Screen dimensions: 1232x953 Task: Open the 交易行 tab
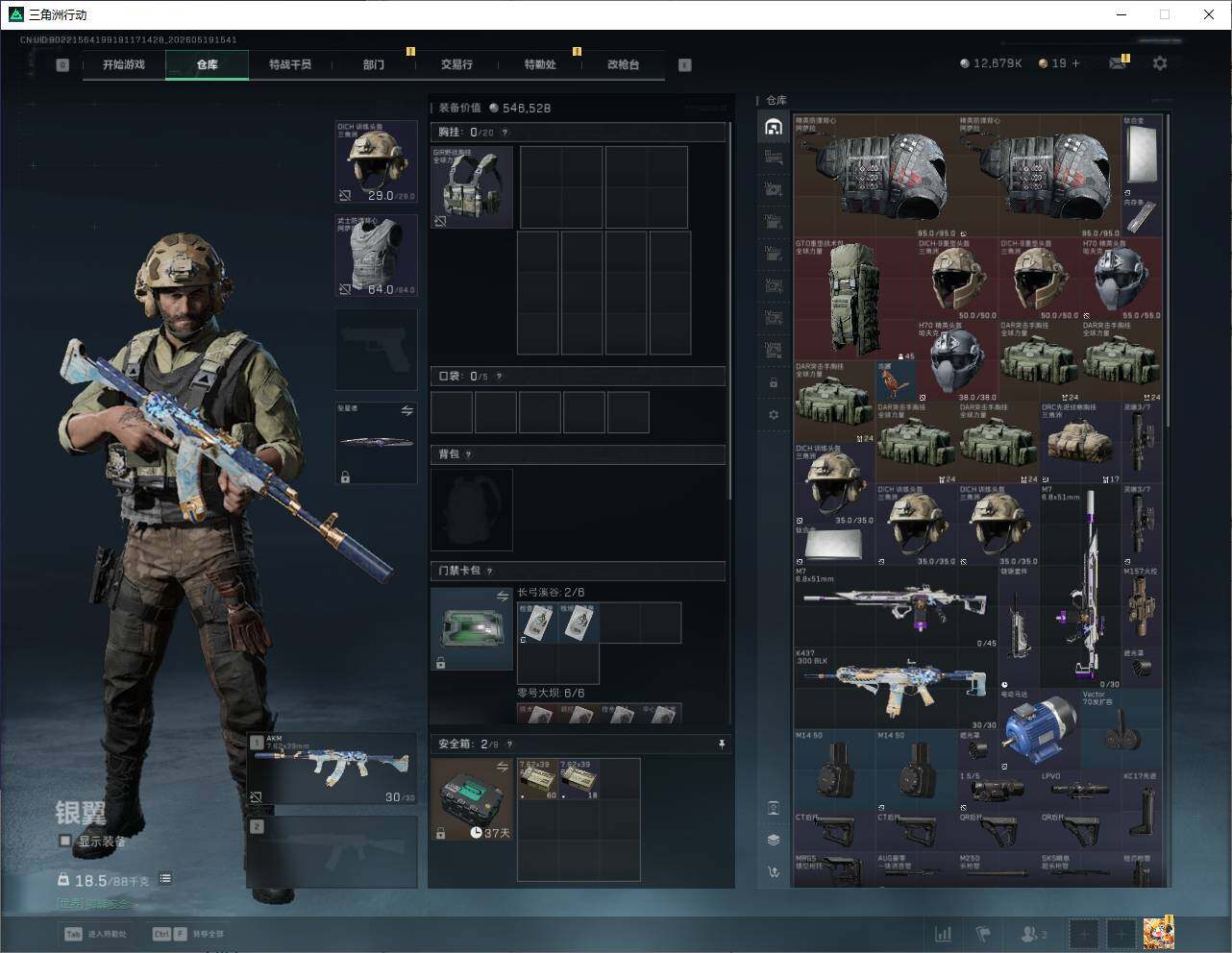coord(456,64)
